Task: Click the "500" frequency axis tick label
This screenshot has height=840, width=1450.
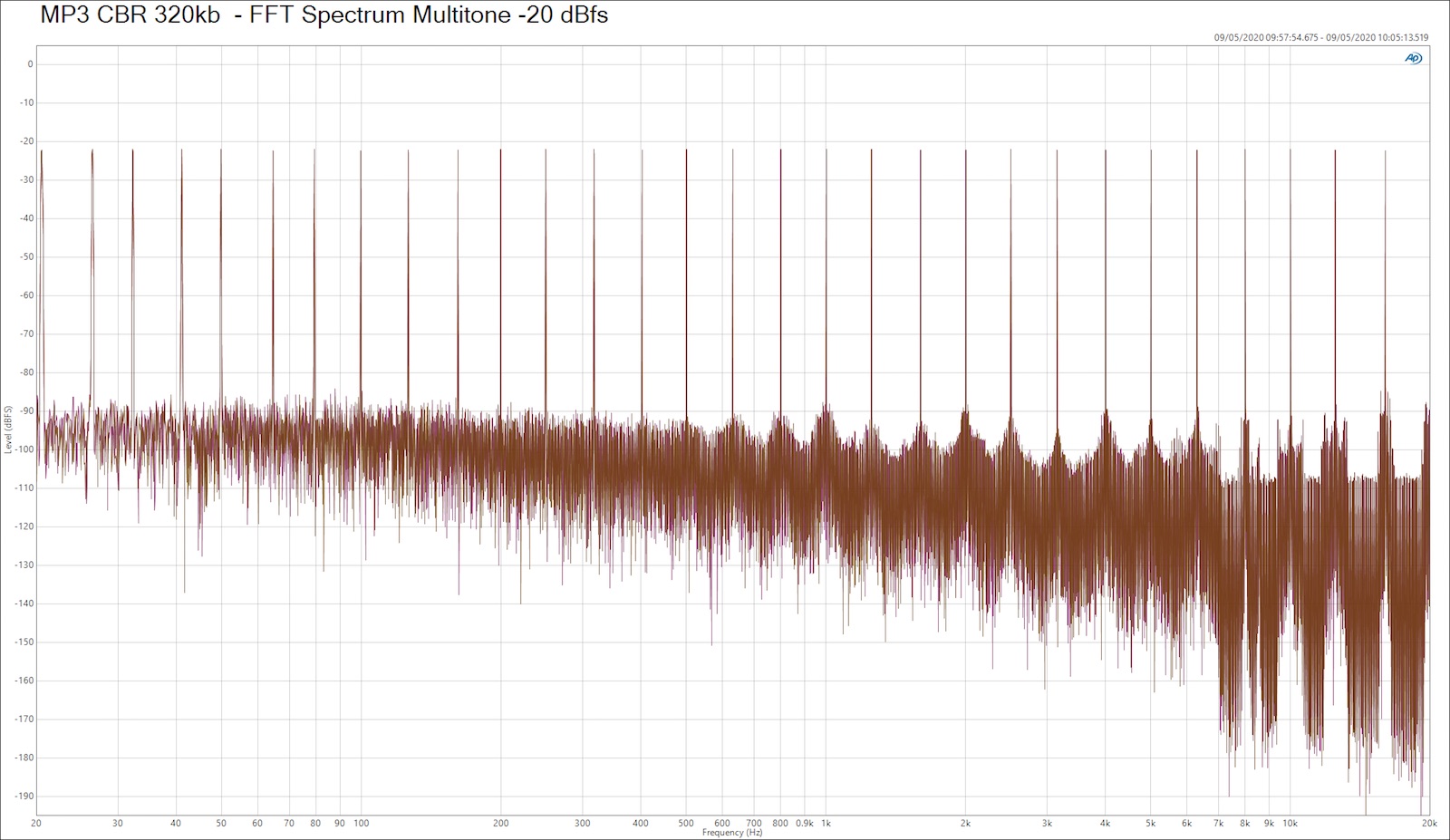Action: pyautogui.click(x=686, y=824)
